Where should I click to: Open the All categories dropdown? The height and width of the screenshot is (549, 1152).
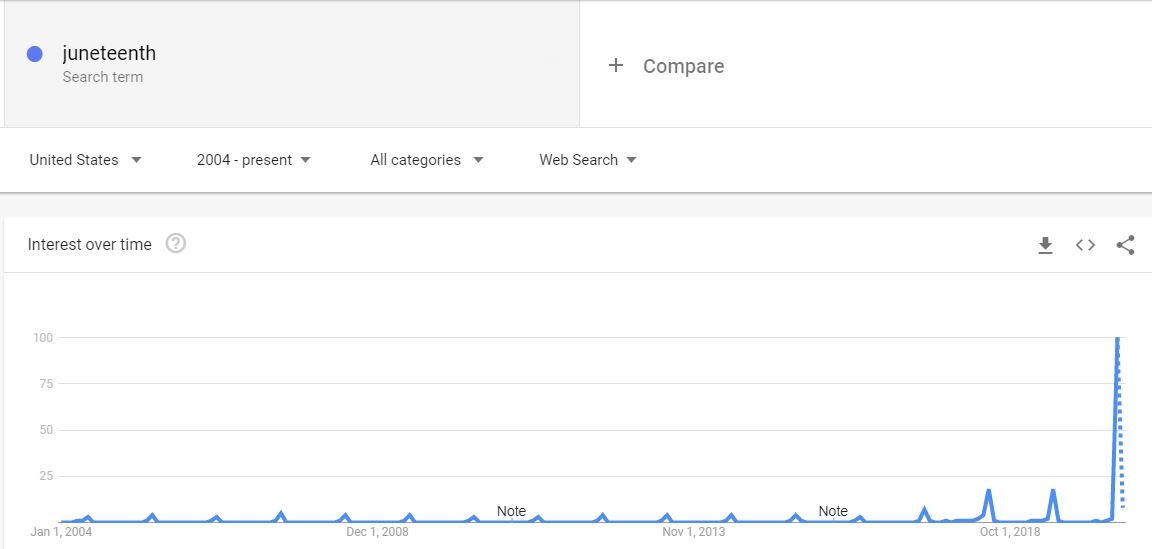pos(427,160)
